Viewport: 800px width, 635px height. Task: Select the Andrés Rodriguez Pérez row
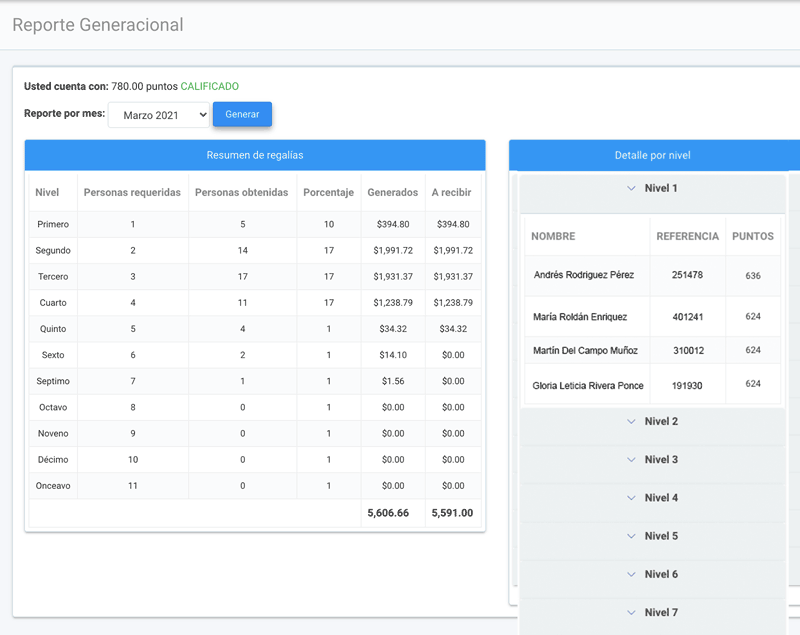587,275
